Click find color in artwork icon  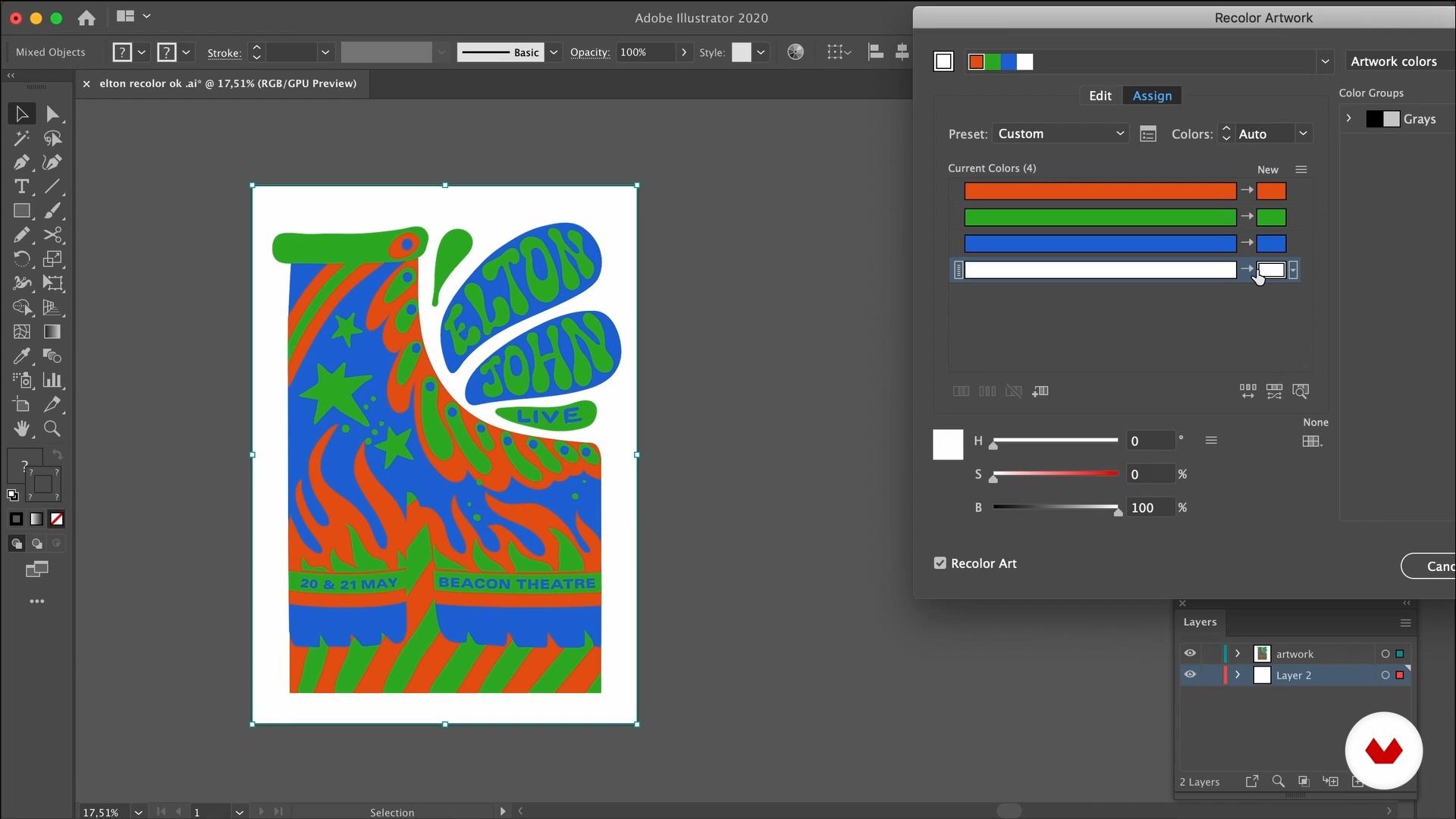(1301, 391)
